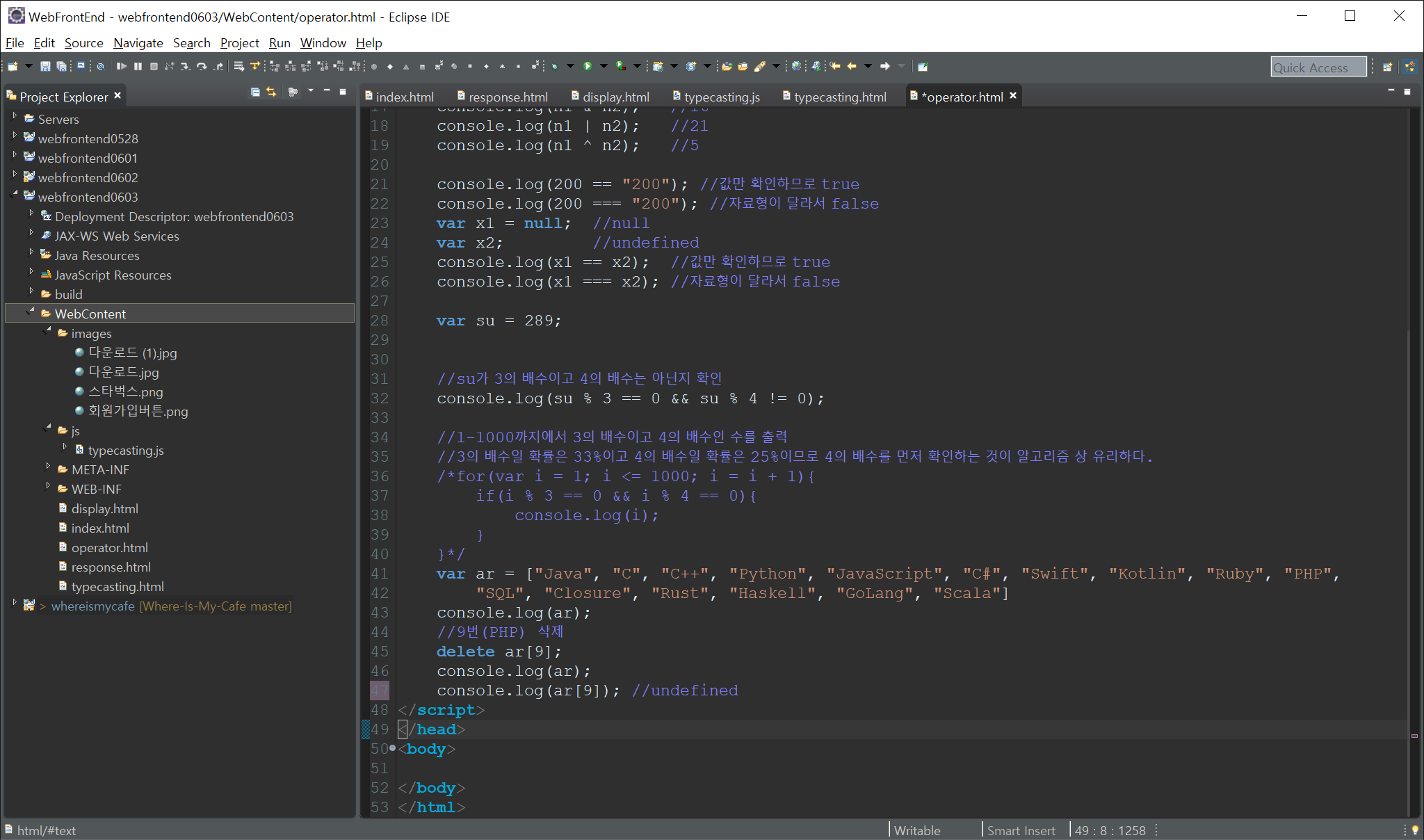Toggle Link with Editor in Project Explorer
The image size is (1424, 840).
tap(271, 92)
